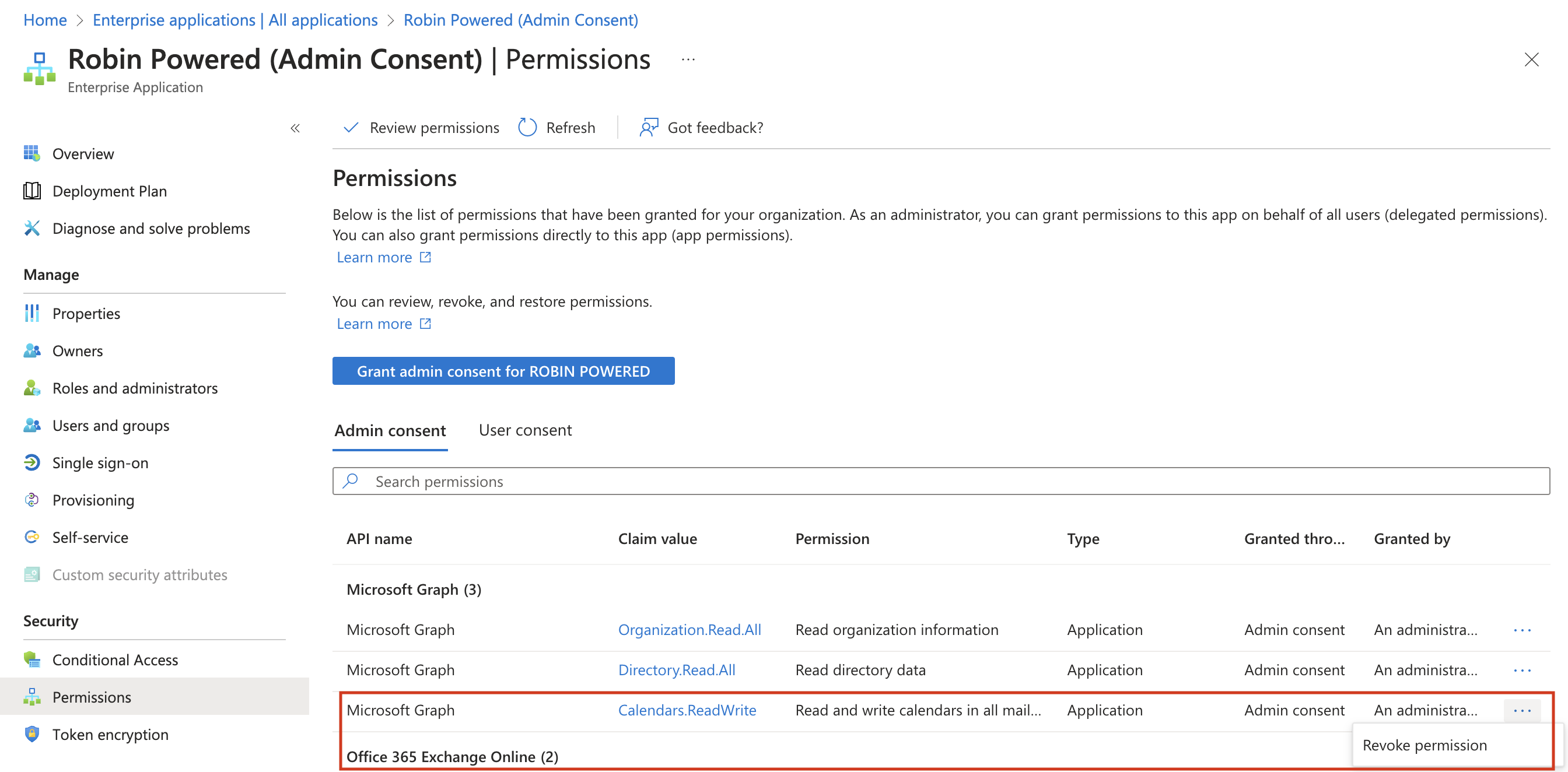1568x772 pixels.
Task: Click the Review permissions checkmark icon
Action: (x=351, y=127)
